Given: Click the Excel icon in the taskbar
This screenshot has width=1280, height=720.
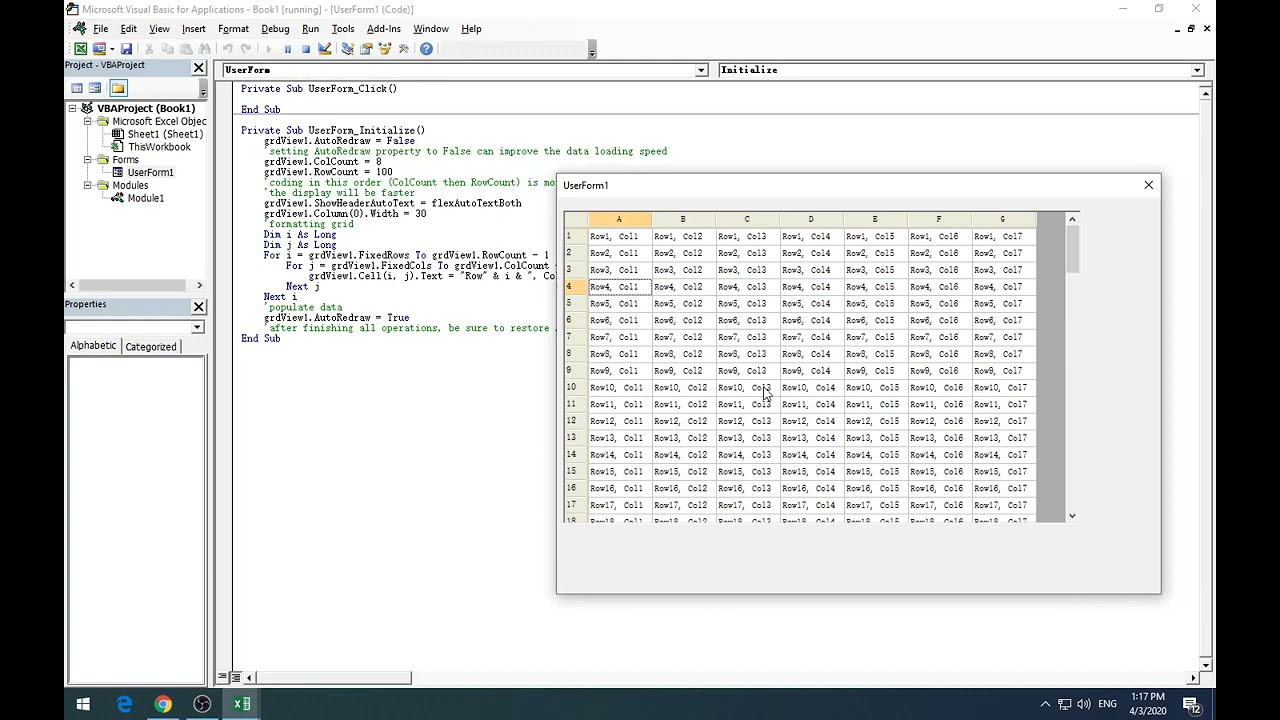Looking at the screenshot, I should coord(242,704).
